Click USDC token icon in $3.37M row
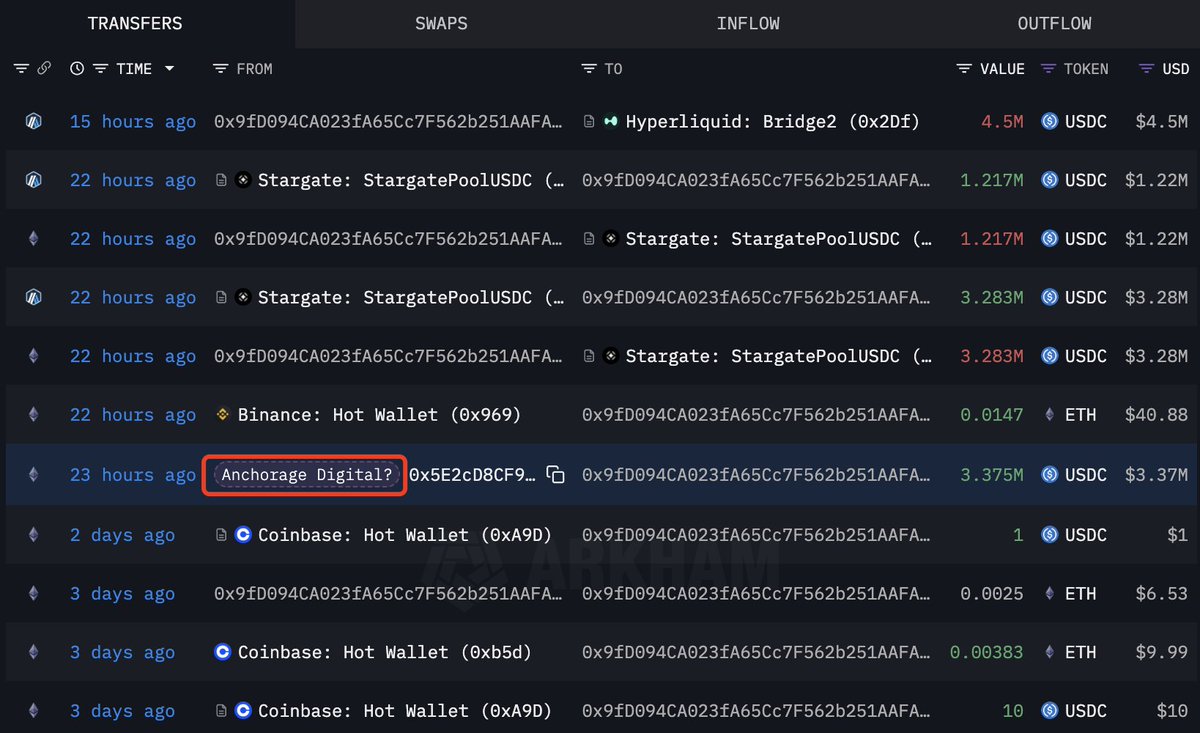Screen dimensions: 1200x733 [x=1050, y=474]
